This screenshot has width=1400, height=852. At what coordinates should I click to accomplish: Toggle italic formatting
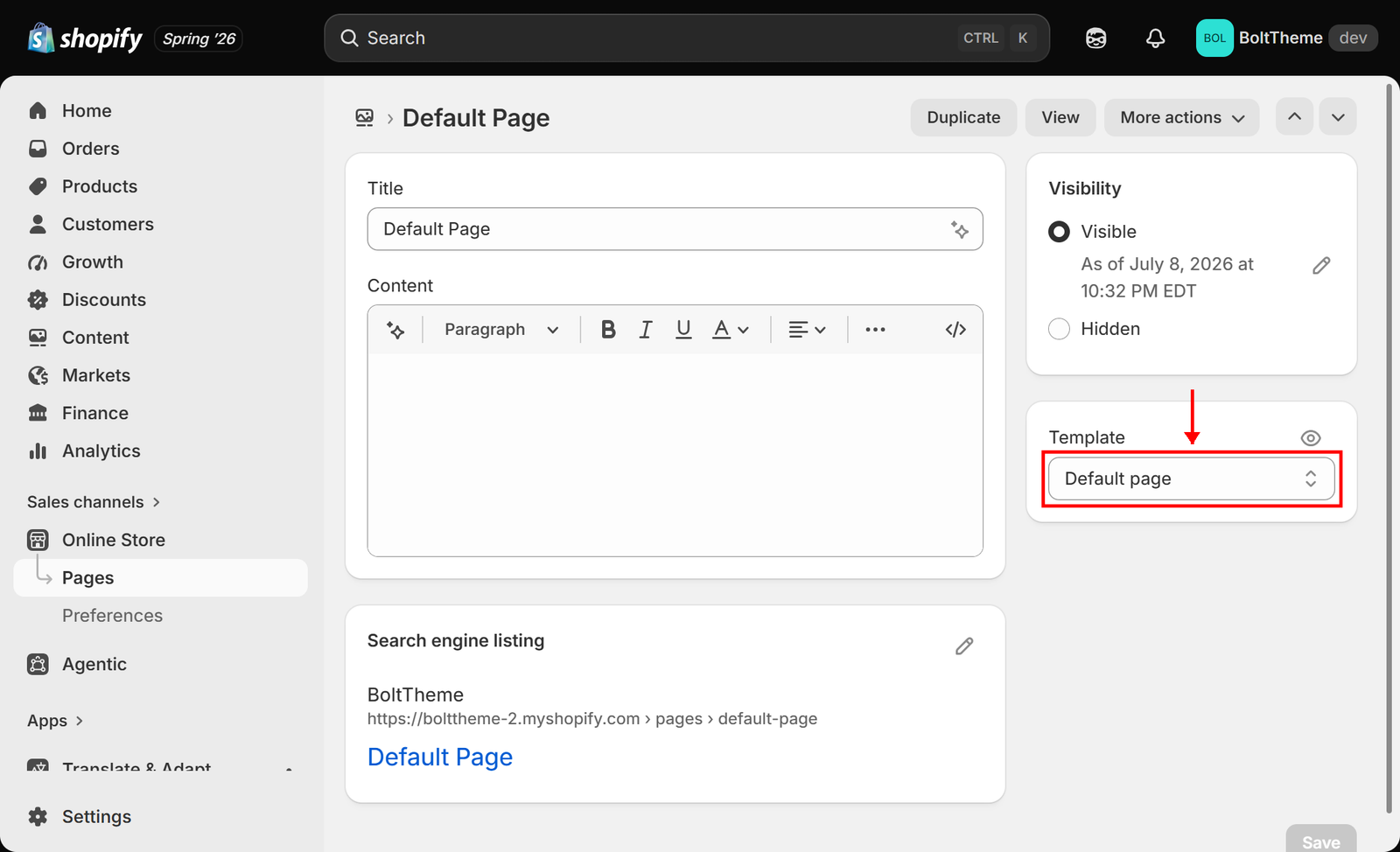(646, 330)
